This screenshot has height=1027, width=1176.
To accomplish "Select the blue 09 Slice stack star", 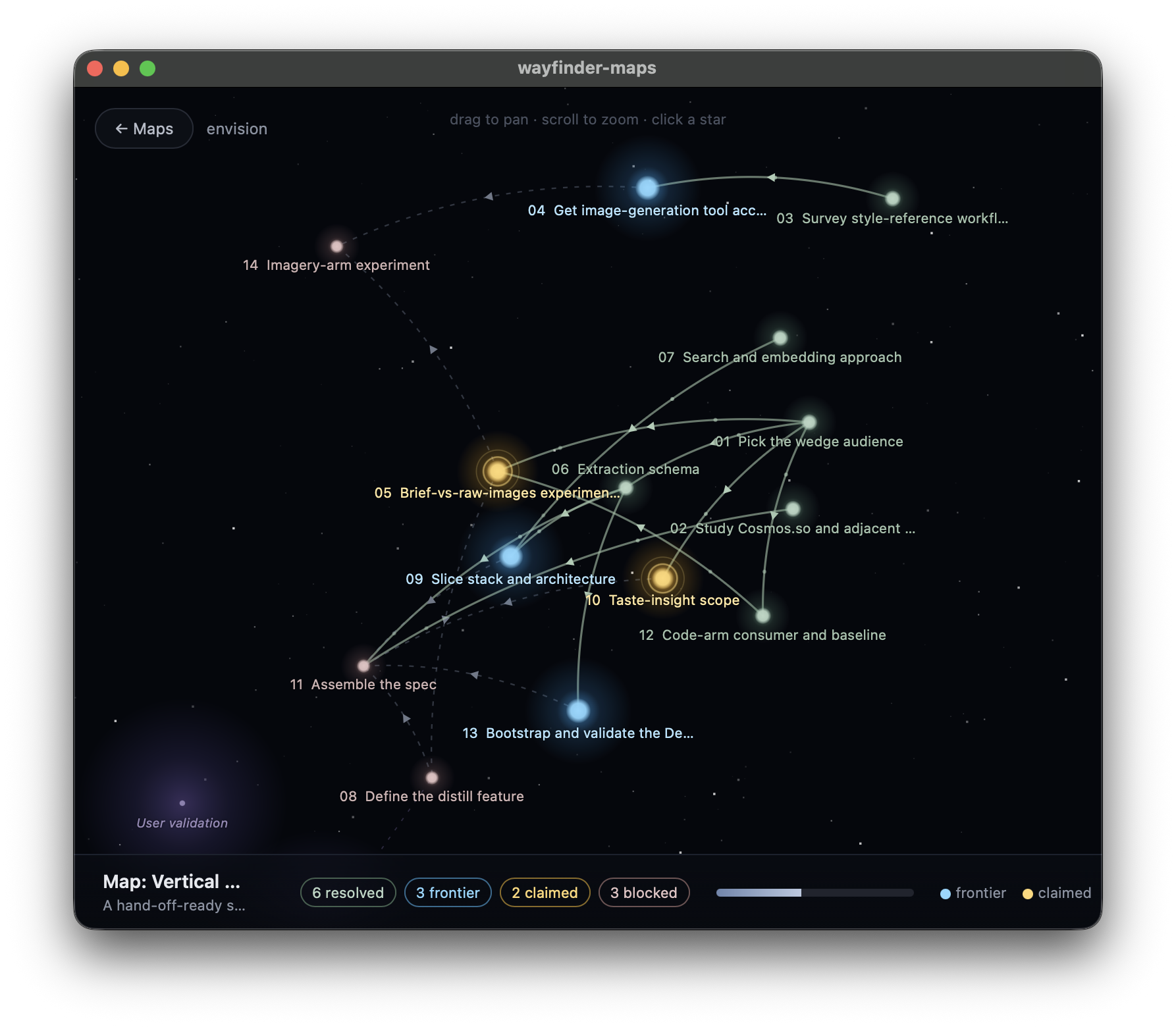I will click(x=511, y=556).
